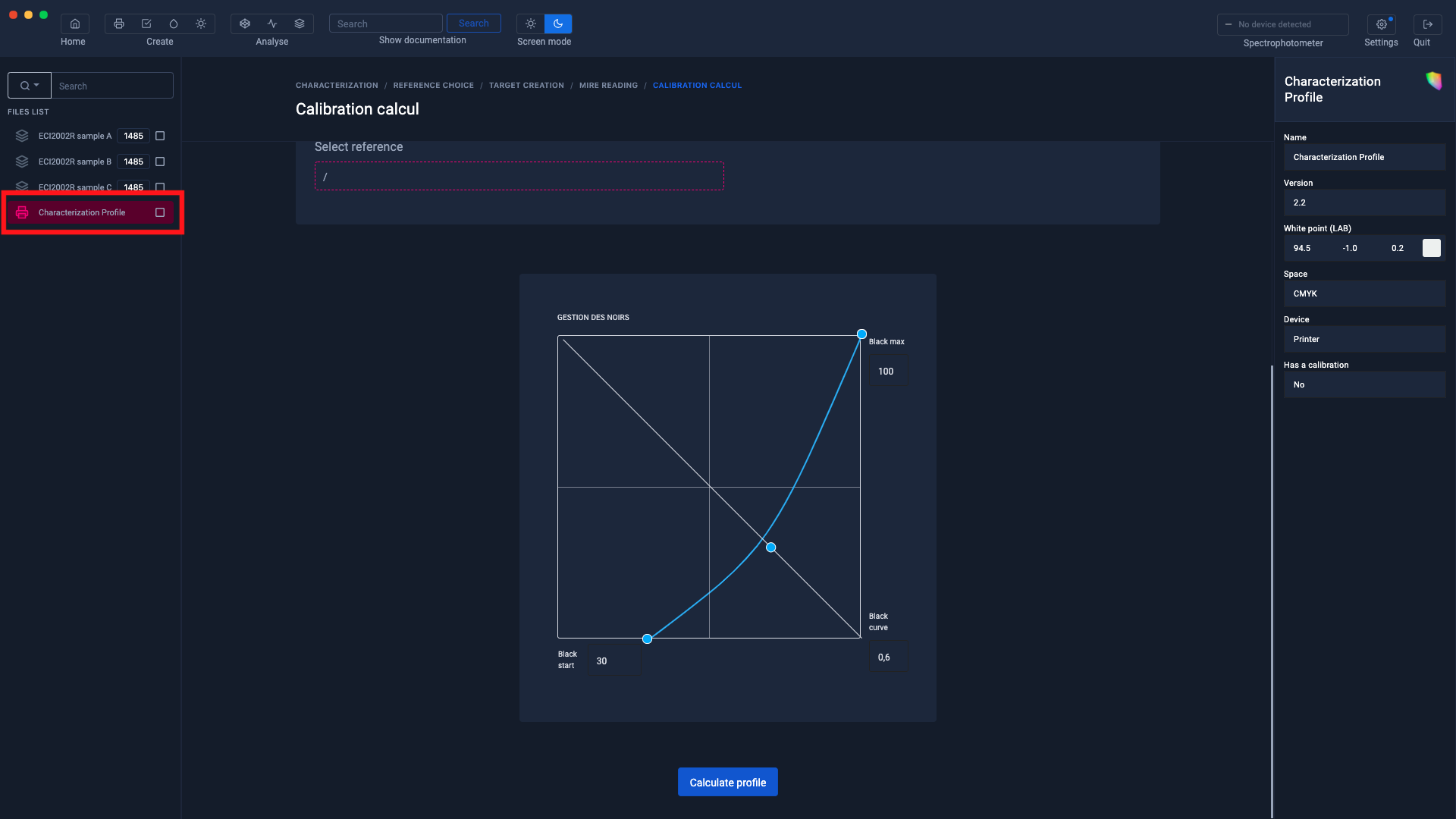1456x819 pixels.
Task: Select the ink drop icon in Create
Action: 174,24
